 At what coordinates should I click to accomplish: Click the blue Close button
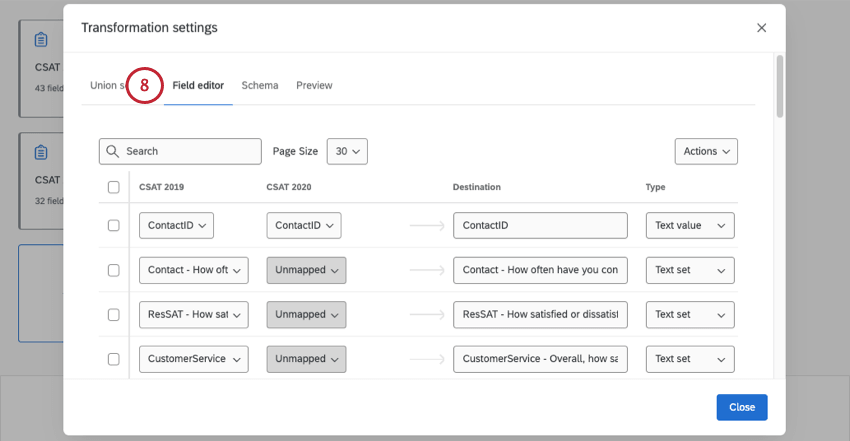741,408
